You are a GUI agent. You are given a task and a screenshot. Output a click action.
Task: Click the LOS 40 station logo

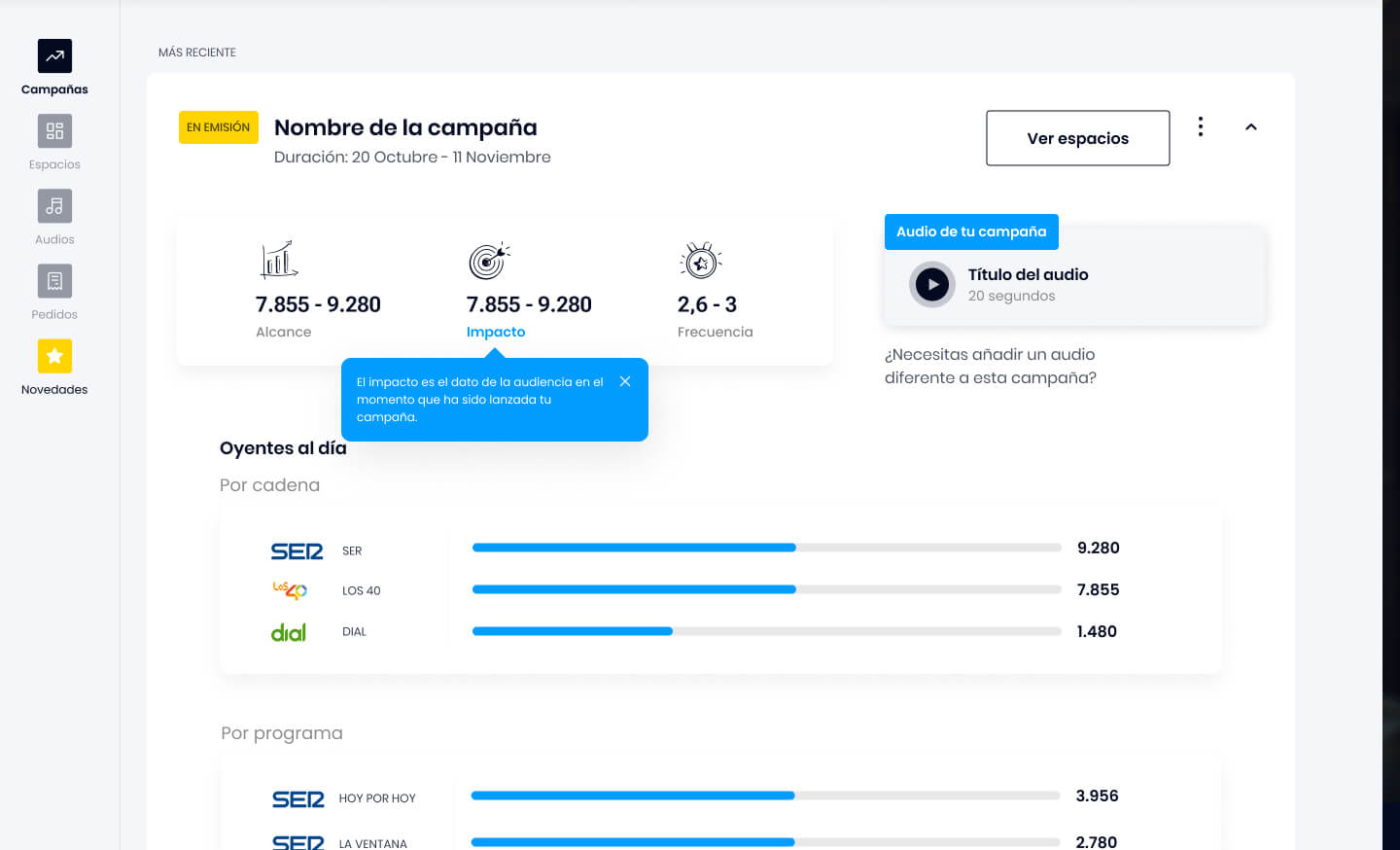point(290,590)
